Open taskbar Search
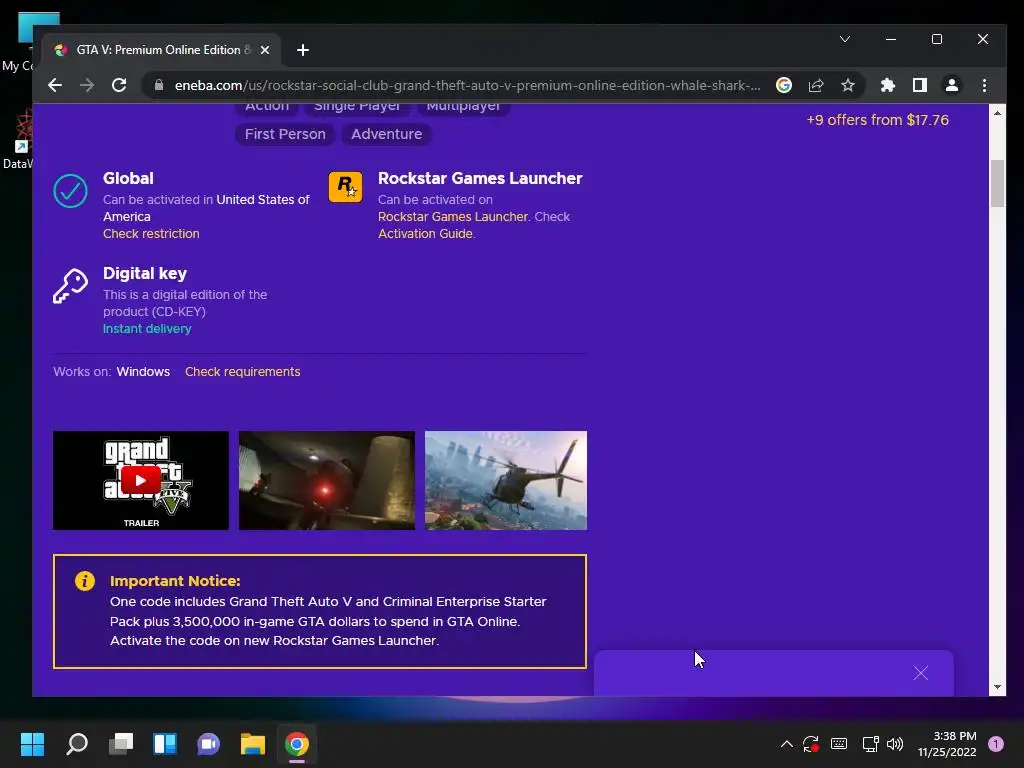Screen dimensions: 1024x768 [x=77, y=744]
